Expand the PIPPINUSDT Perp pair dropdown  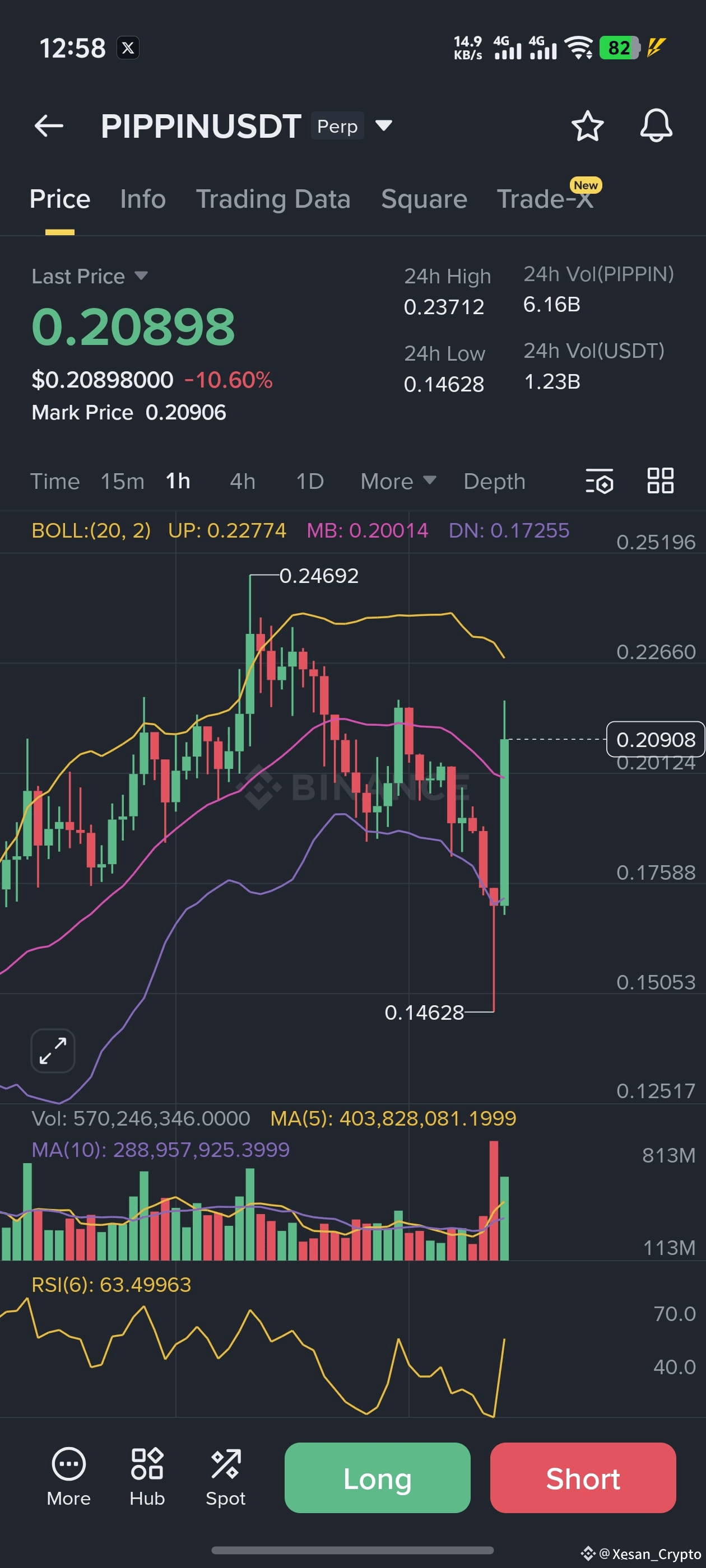click(384, 126)
